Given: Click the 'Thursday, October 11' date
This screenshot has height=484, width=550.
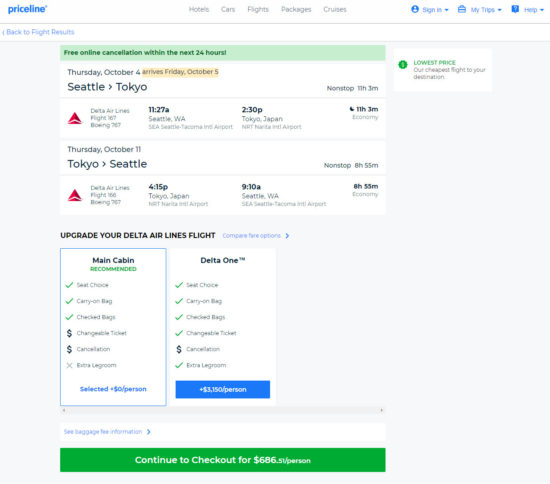Looking at the screenshot, I should coord(104,149).
